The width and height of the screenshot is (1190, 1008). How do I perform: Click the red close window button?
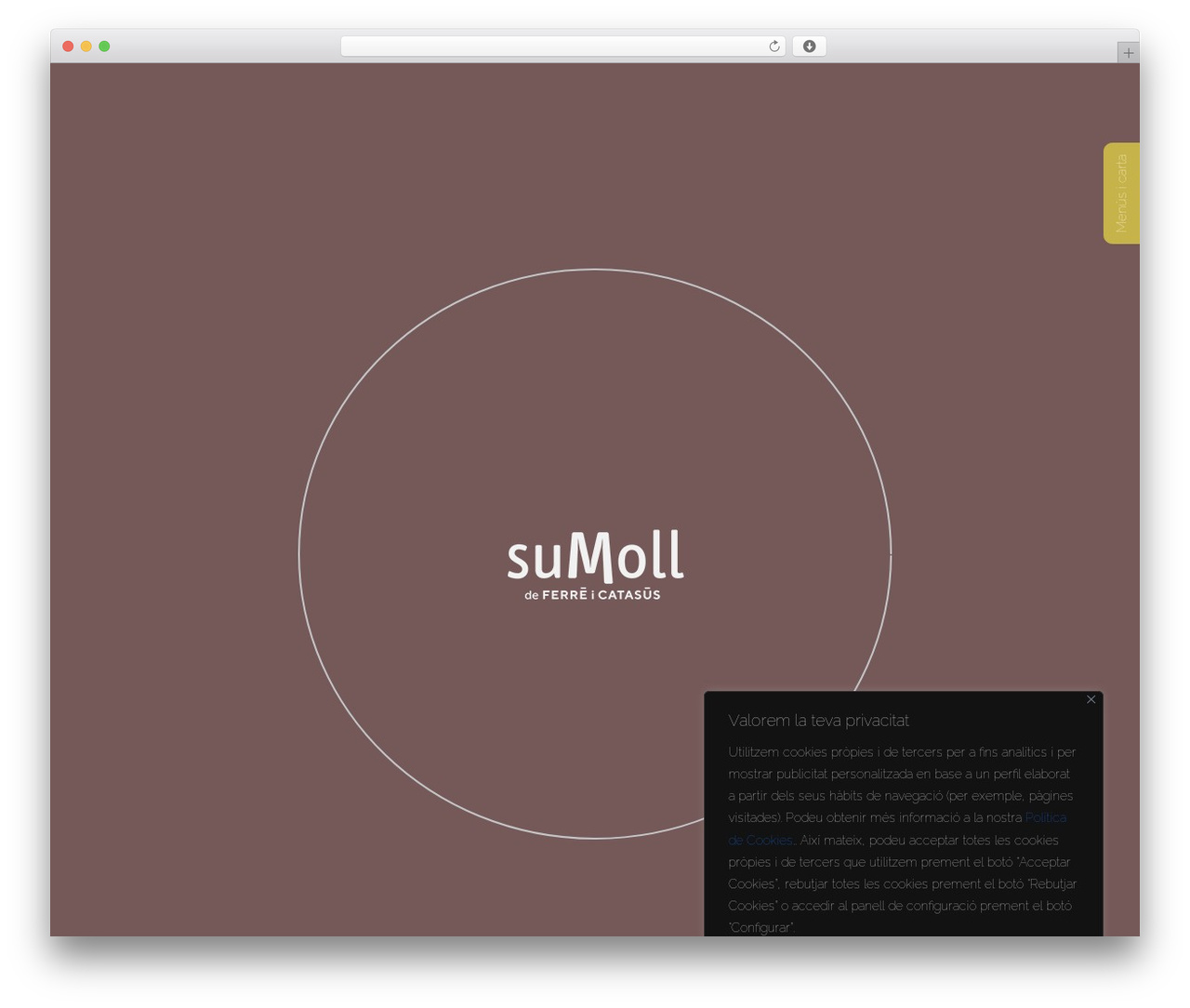click(68, 46)
